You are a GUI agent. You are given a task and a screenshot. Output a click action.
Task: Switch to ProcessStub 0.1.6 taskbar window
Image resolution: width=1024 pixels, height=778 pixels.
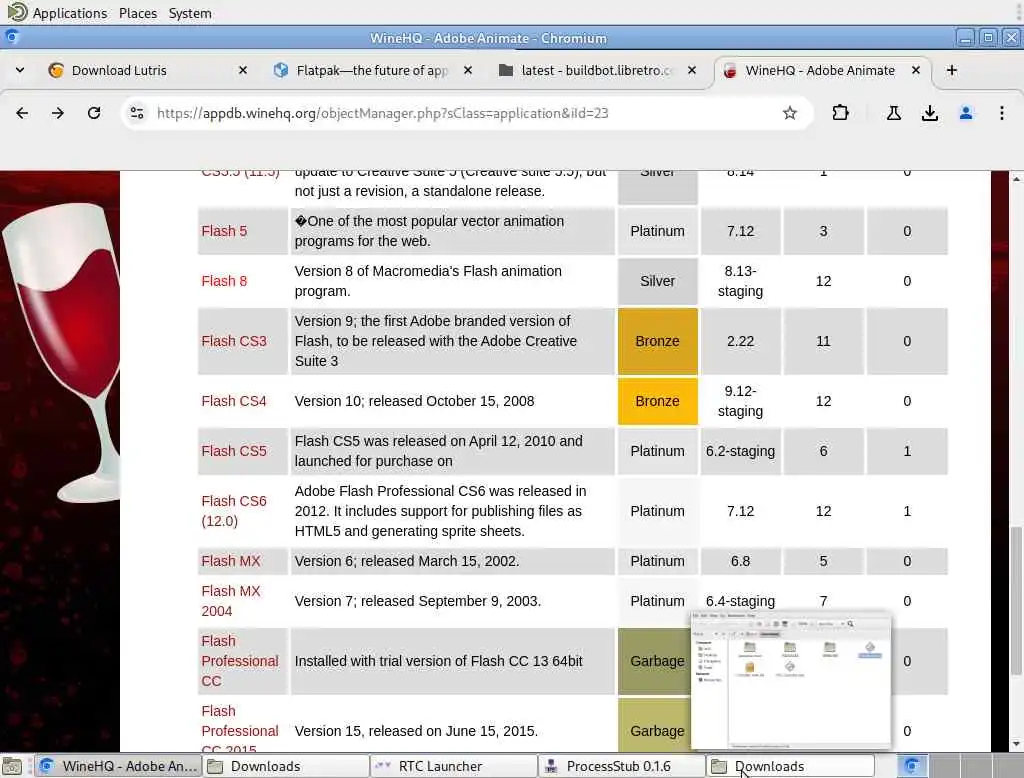click(x=622, y=766)
